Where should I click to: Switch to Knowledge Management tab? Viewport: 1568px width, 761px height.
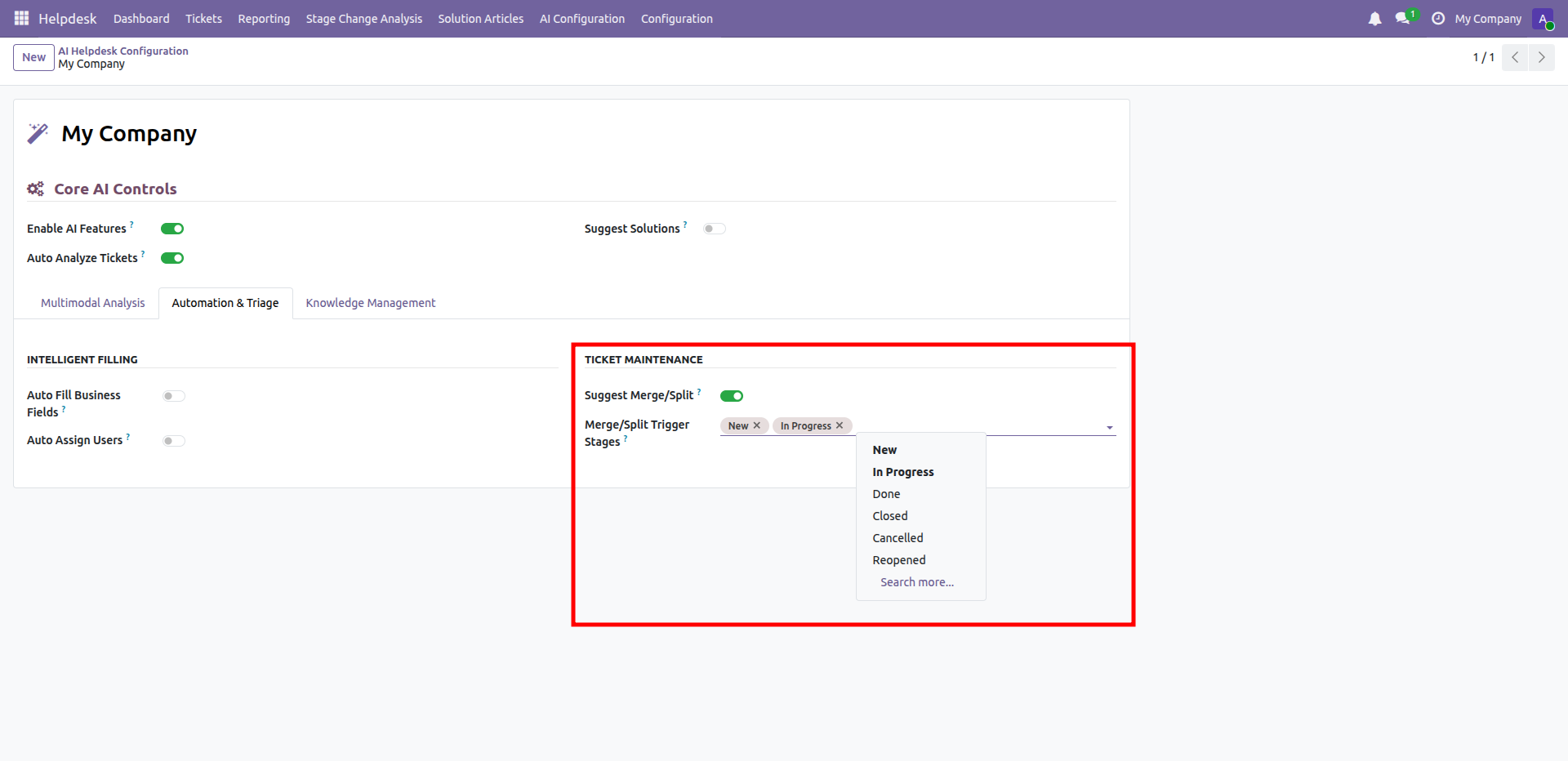pyautogui.click(x=371, y=303)
